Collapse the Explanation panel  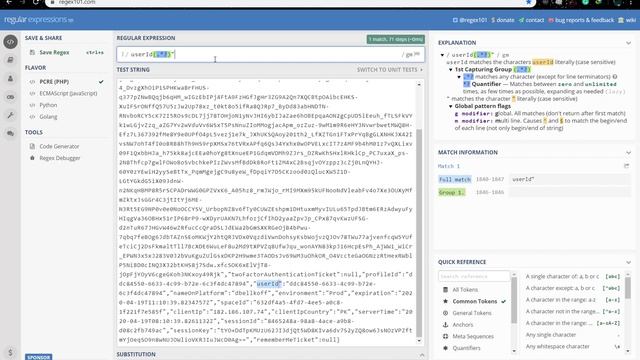tap(628, 43)
